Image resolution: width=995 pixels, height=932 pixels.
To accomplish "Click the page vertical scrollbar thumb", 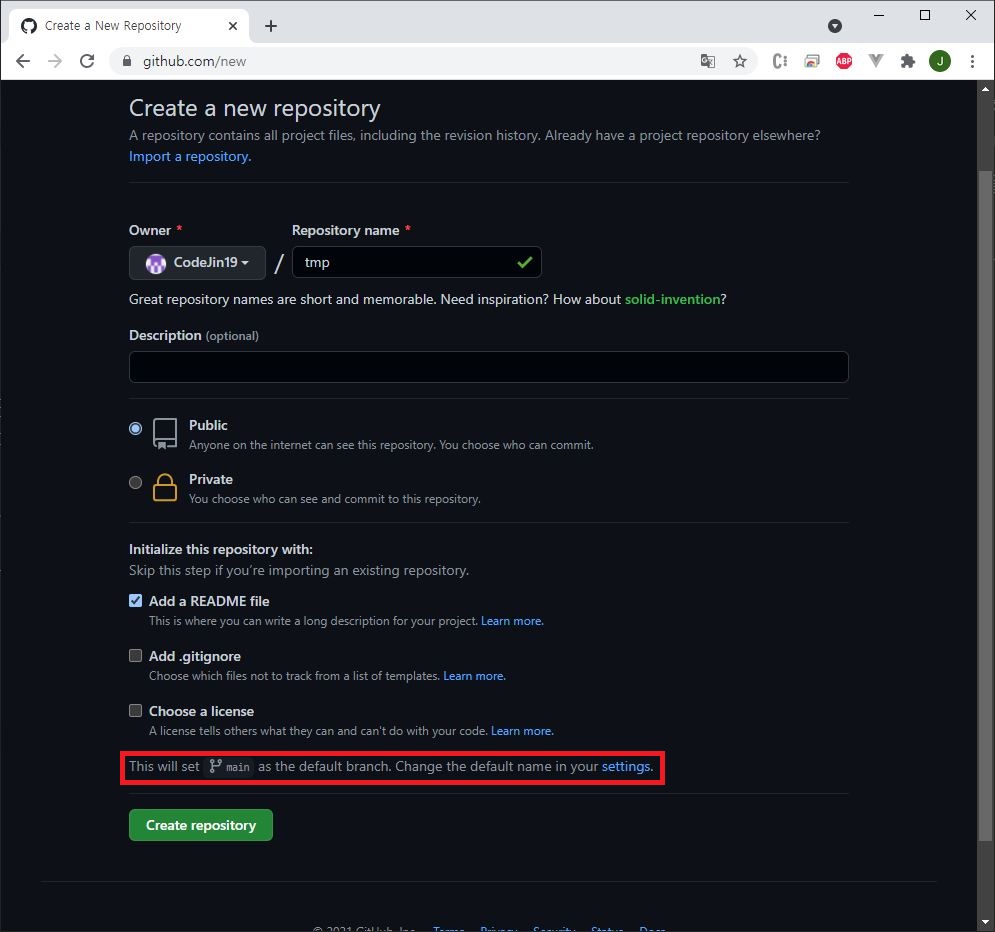I will click(985, 506).
